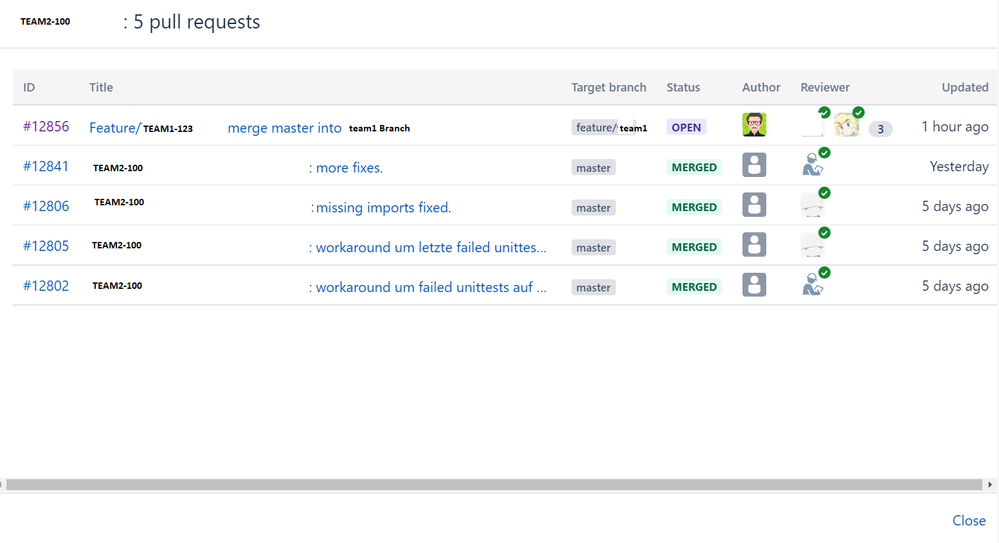Click reviewer avatar in #12841 row
The image size is (999, 543).
click(x=813, y=165)
